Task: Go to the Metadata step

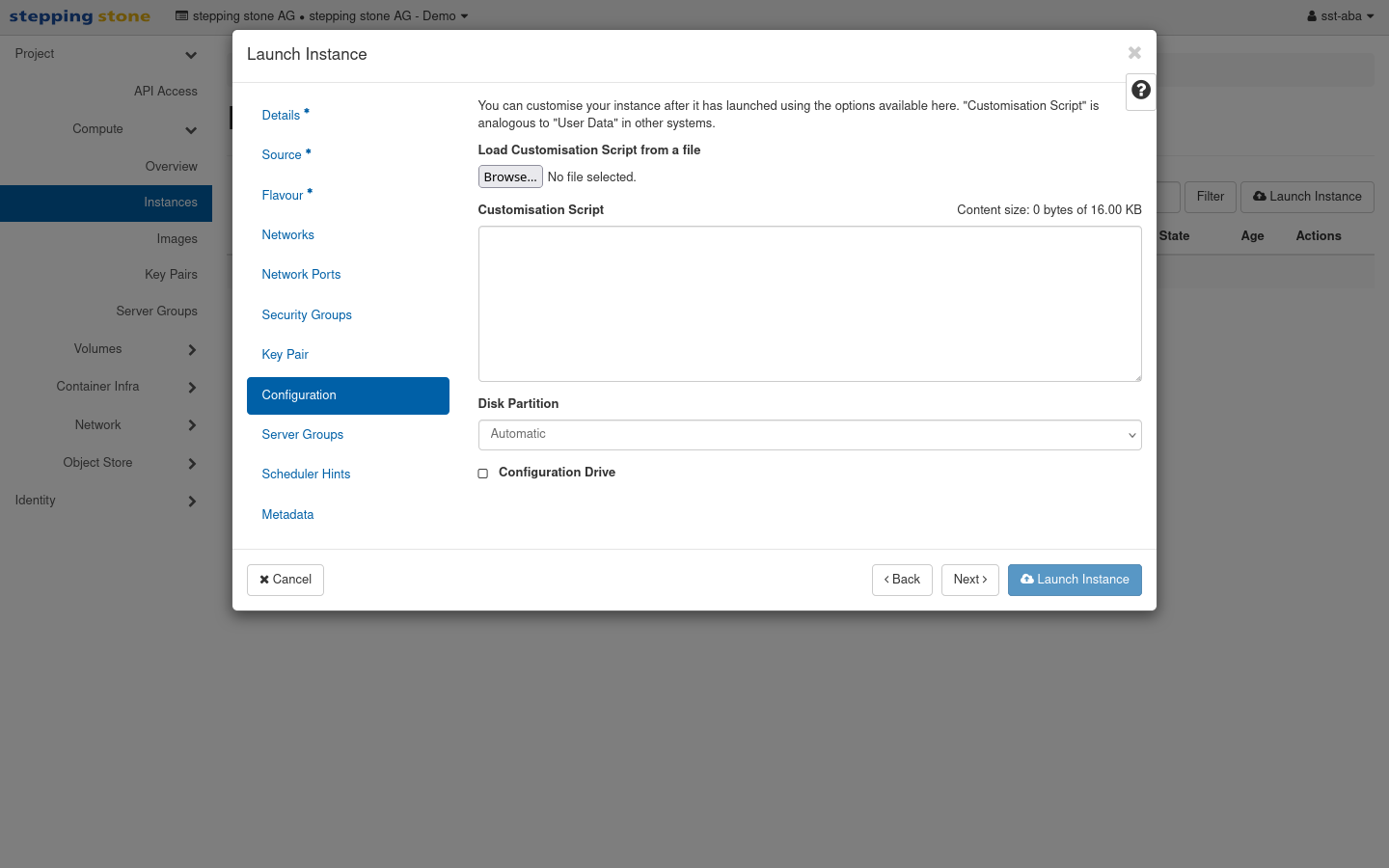Action: pos(348,514)
